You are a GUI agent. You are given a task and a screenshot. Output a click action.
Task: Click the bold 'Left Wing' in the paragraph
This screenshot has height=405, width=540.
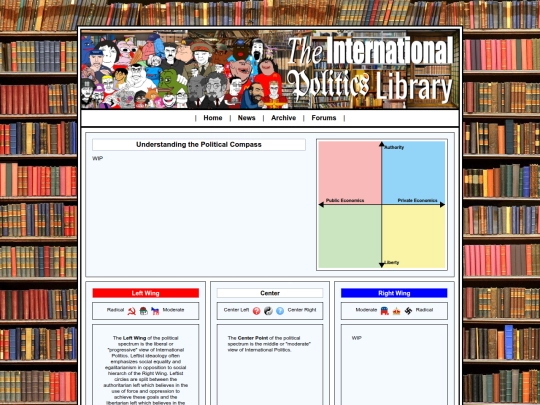point(134,338)
